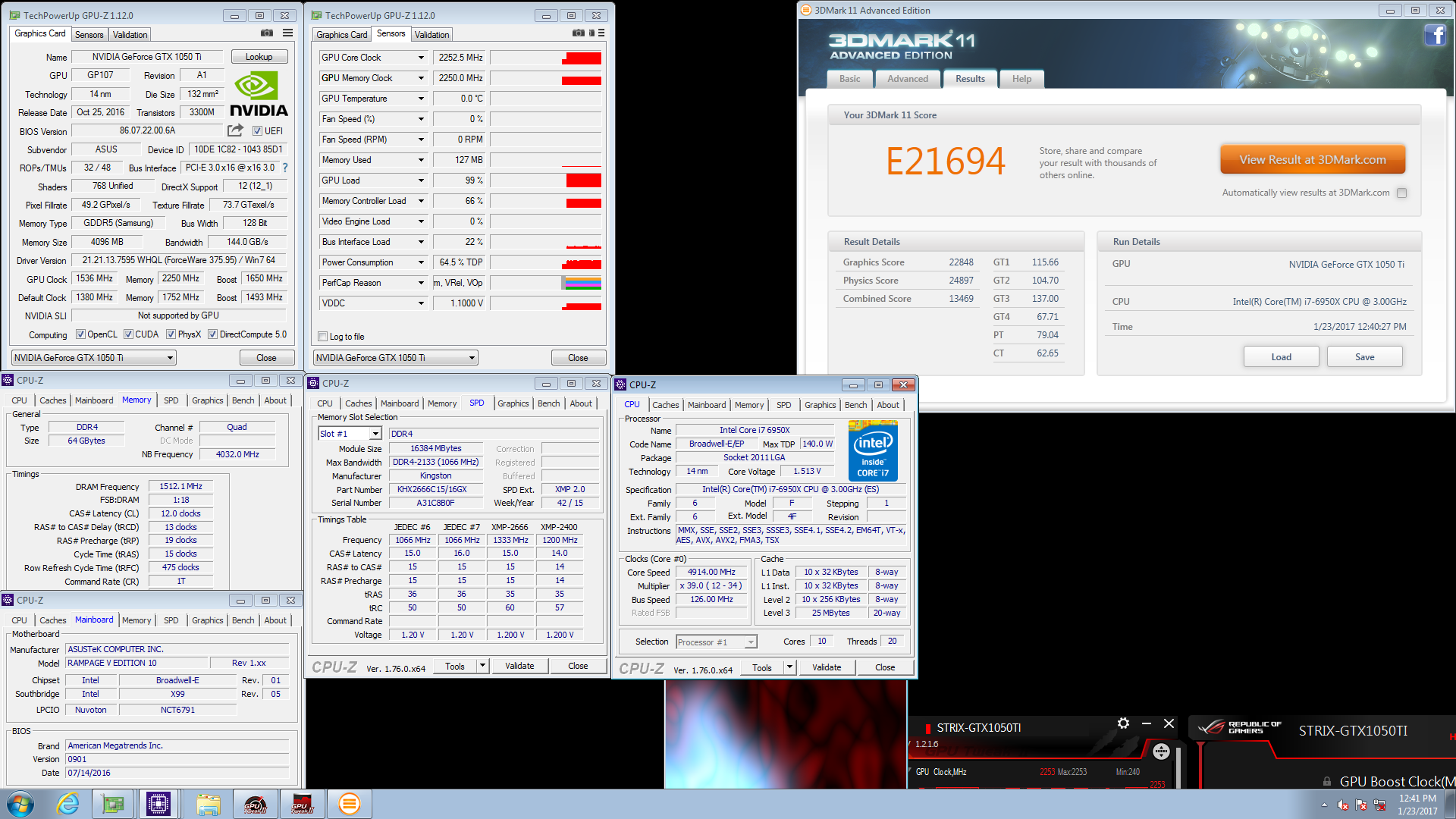
Task: Click the GPU-Z Graphics Card screenshot camera icon
Action: (x=267, y=33)
